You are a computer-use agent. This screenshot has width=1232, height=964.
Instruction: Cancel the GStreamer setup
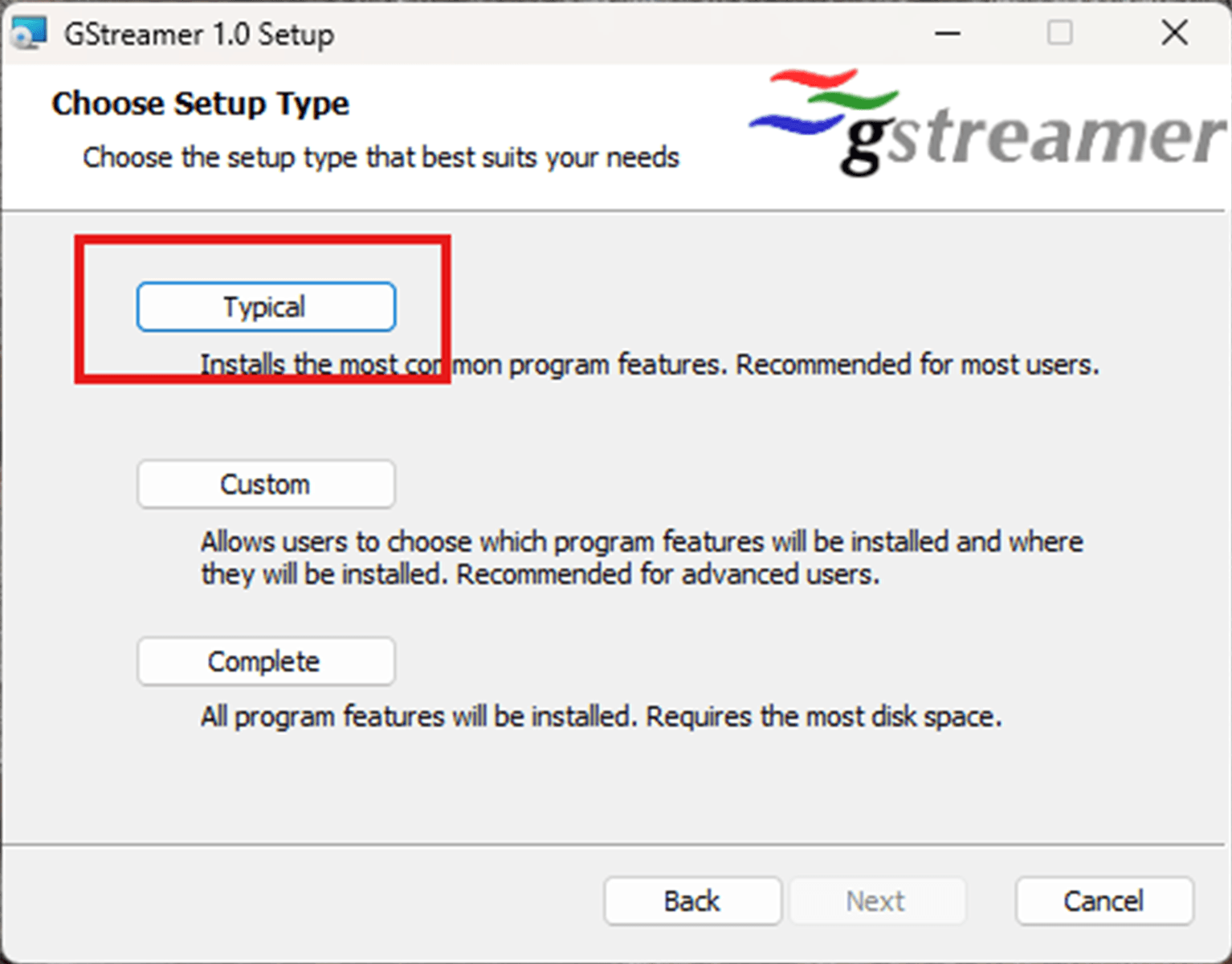click(x=1104, y=901)
